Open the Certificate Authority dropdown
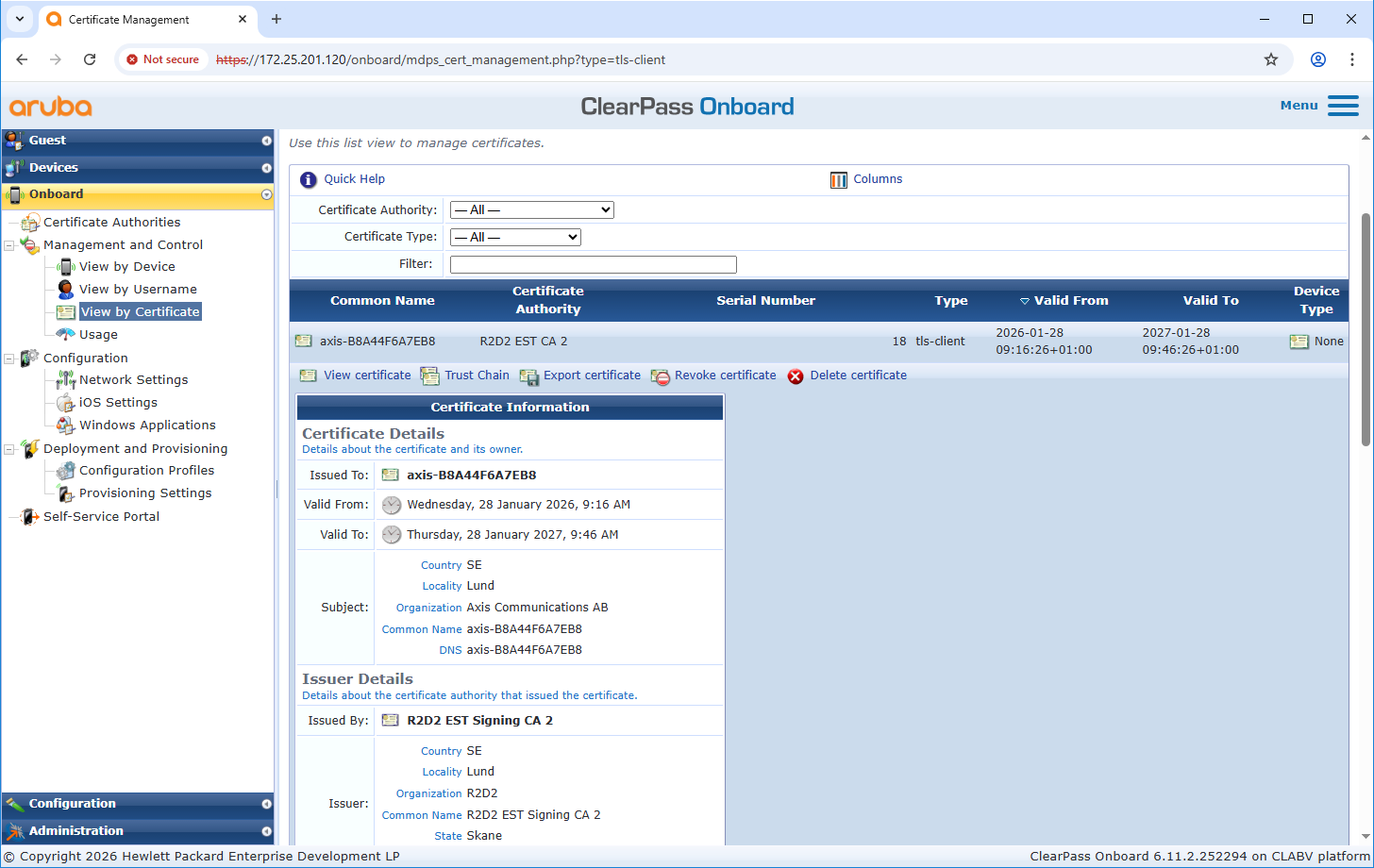1374x868 pixels. click(x=531, y=210)
